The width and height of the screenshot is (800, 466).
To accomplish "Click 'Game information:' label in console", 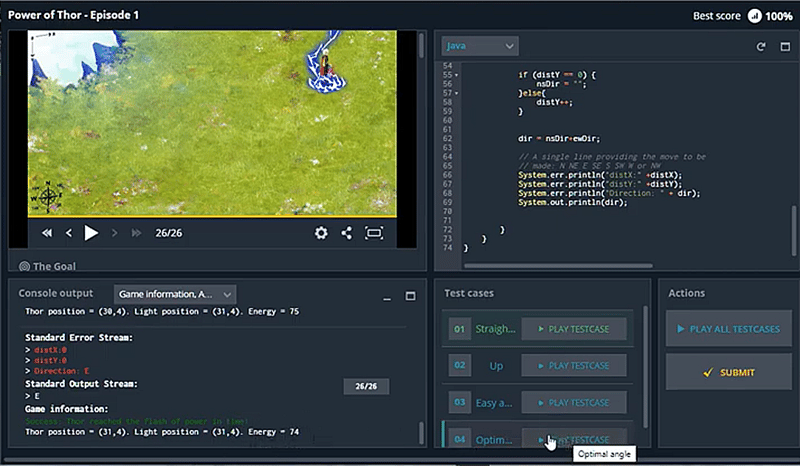I will (66, 409).
